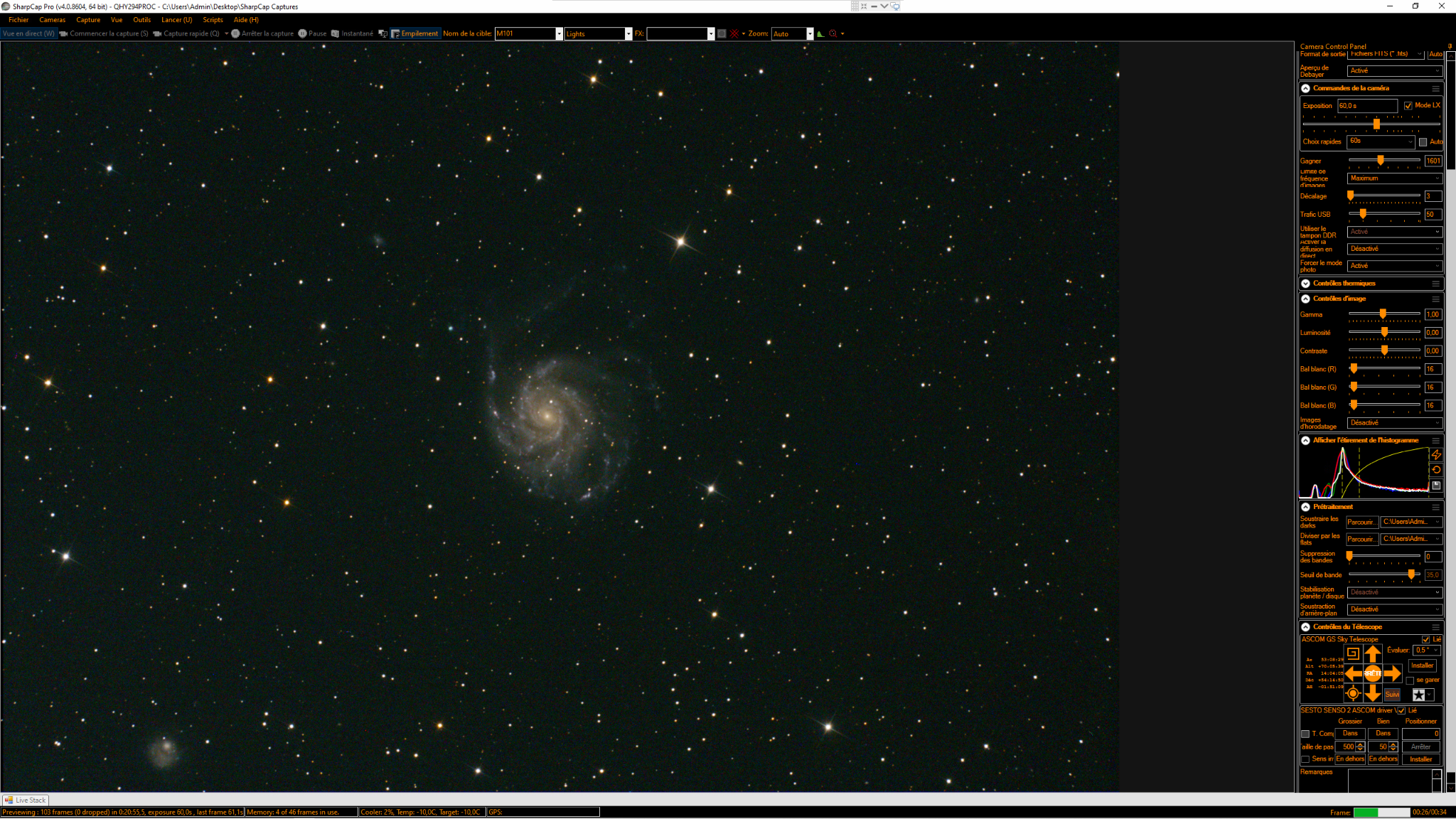Toggle the Sens inverse checkbox

(1305, 759)
